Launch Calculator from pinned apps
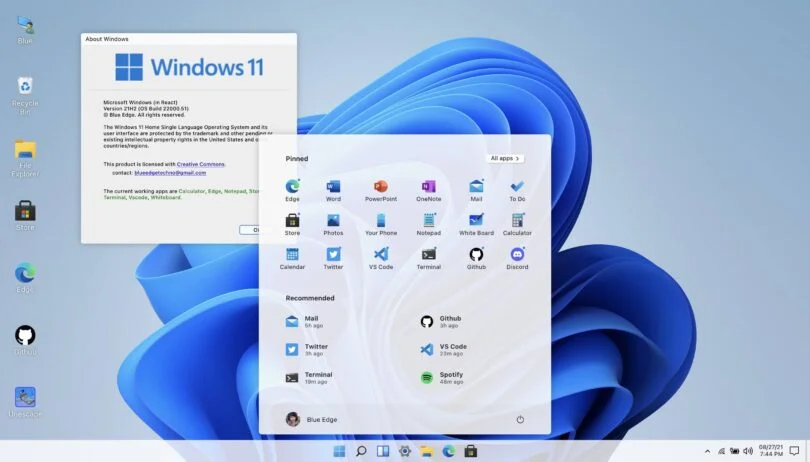Image resolution: width=810 pixels, height=462 pixels. point(517,224)
